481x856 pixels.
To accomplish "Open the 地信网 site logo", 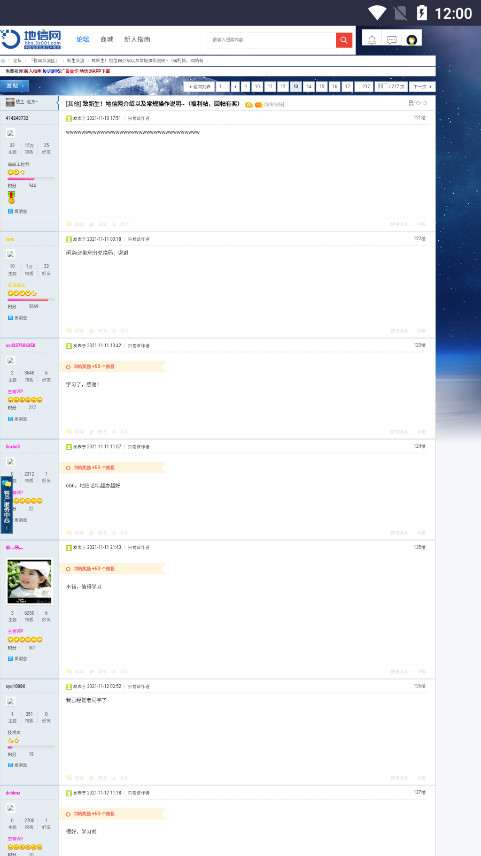I will click(x=31, y=39).
